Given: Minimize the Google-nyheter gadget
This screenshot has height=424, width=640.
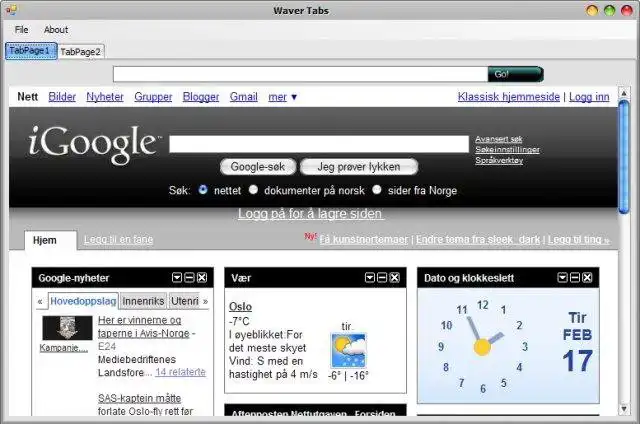Looking at the screenshot, I should click(189, 278).
